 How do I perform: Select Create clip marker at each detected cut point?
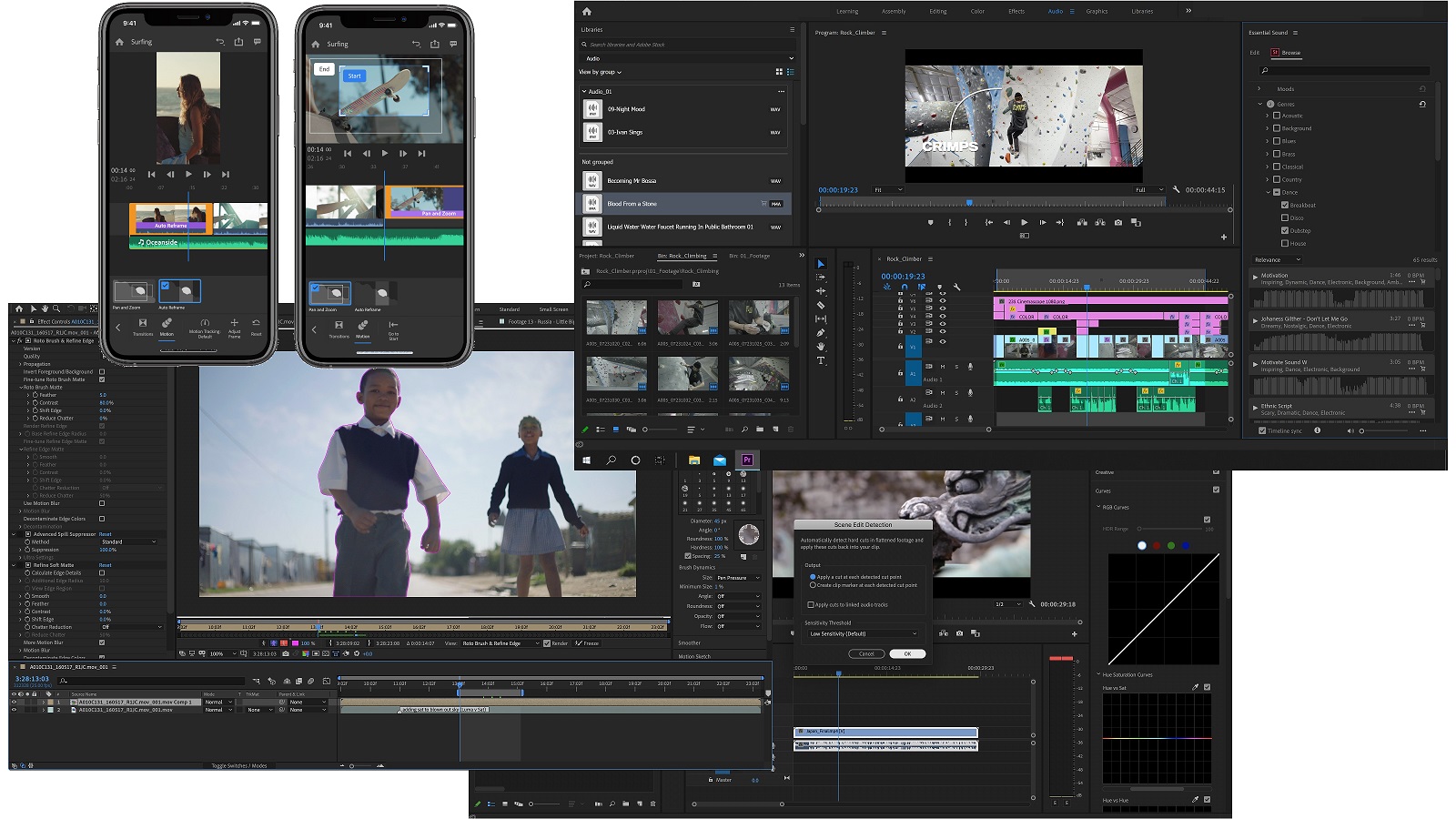813,585
